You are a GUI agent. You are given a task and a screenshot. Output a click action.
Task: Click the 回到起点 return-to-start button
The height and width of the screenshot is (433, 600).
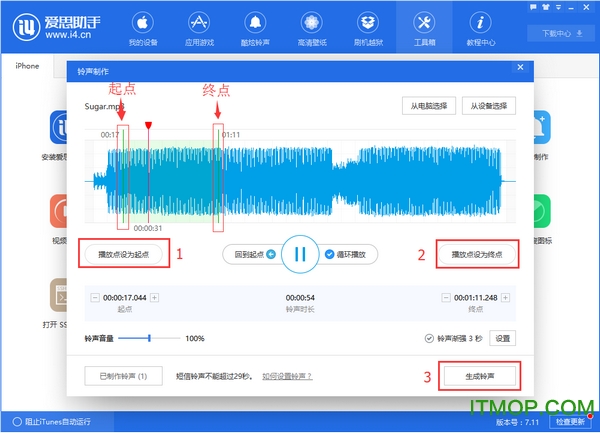tap(254, 255)
